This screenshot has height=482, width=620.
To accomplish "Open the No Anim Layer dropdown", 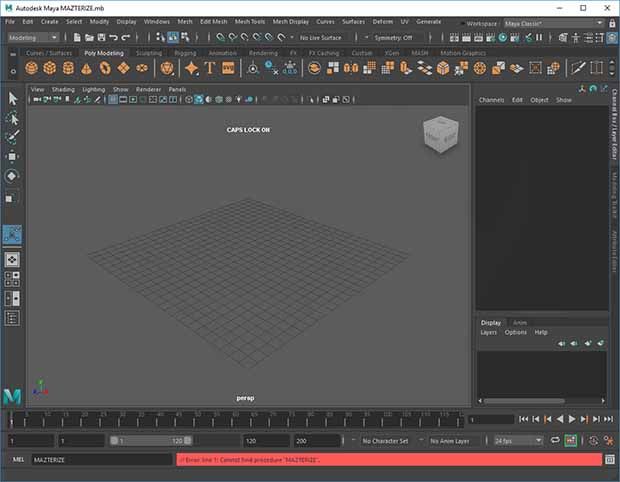I will coord(449,440).
